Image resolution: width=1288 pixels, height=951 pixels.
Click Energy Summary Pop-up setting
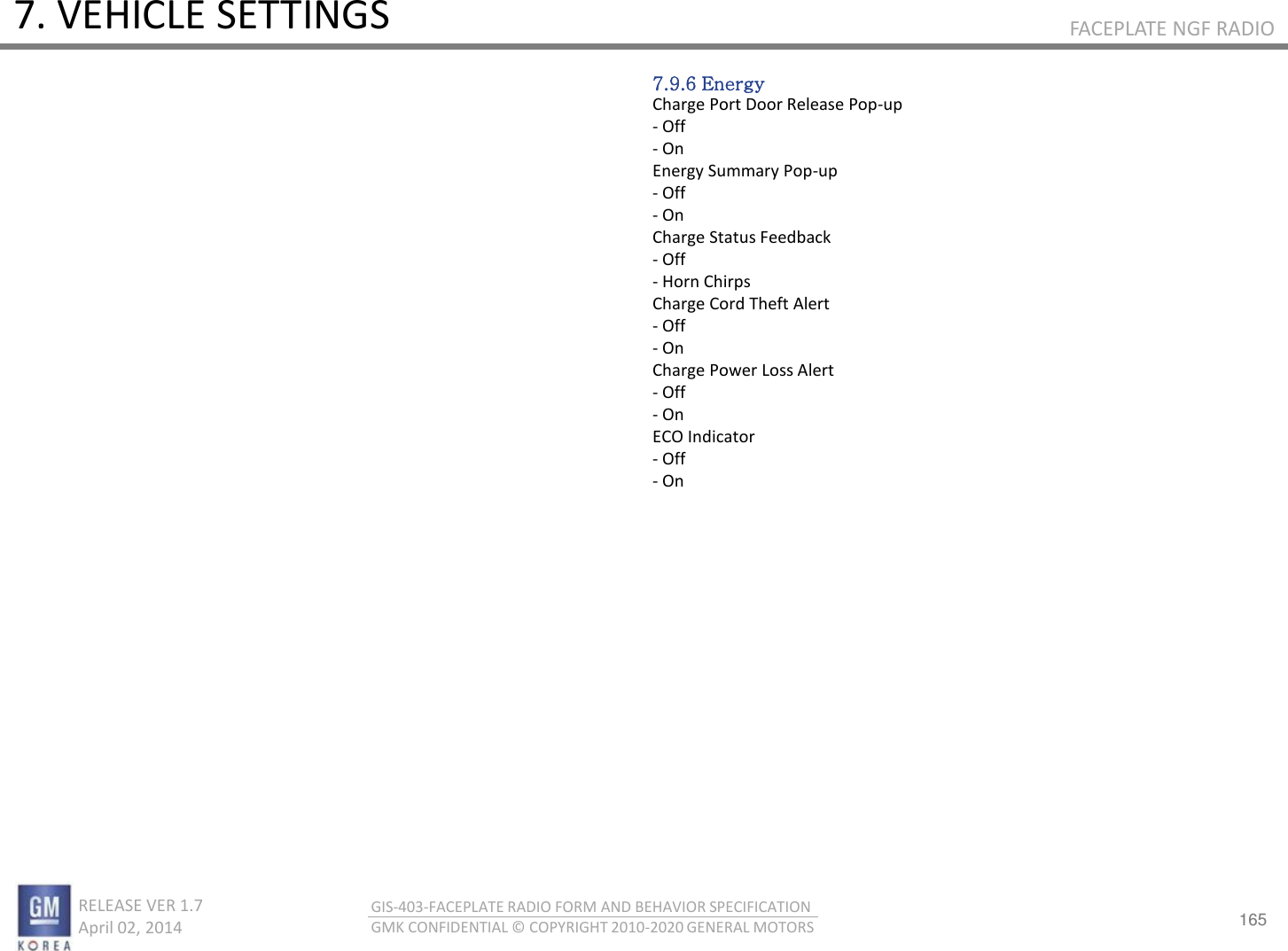click(x=745, y=171)
